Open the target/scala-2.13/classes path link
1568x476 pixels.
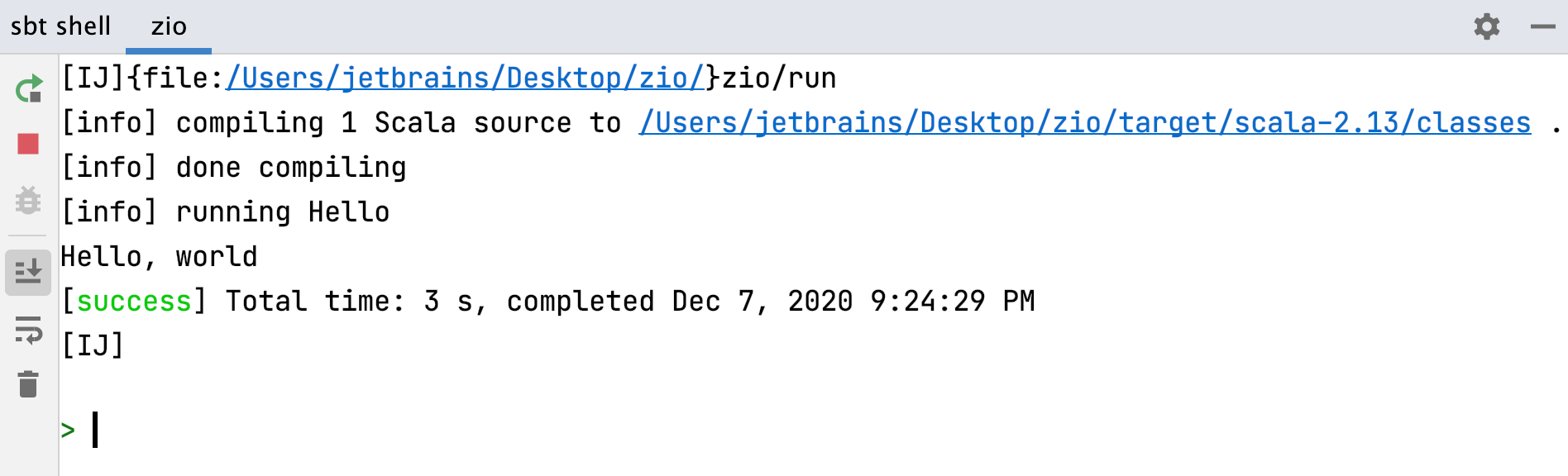point(1084,123)
